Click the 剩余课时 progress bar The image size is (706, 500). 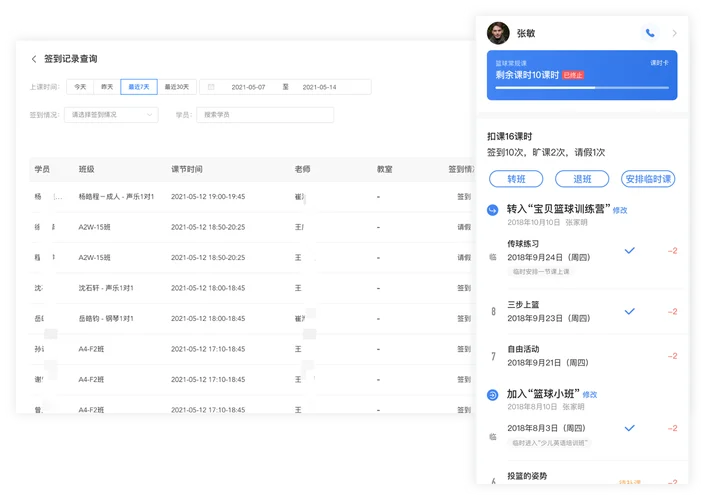point(582,88)
